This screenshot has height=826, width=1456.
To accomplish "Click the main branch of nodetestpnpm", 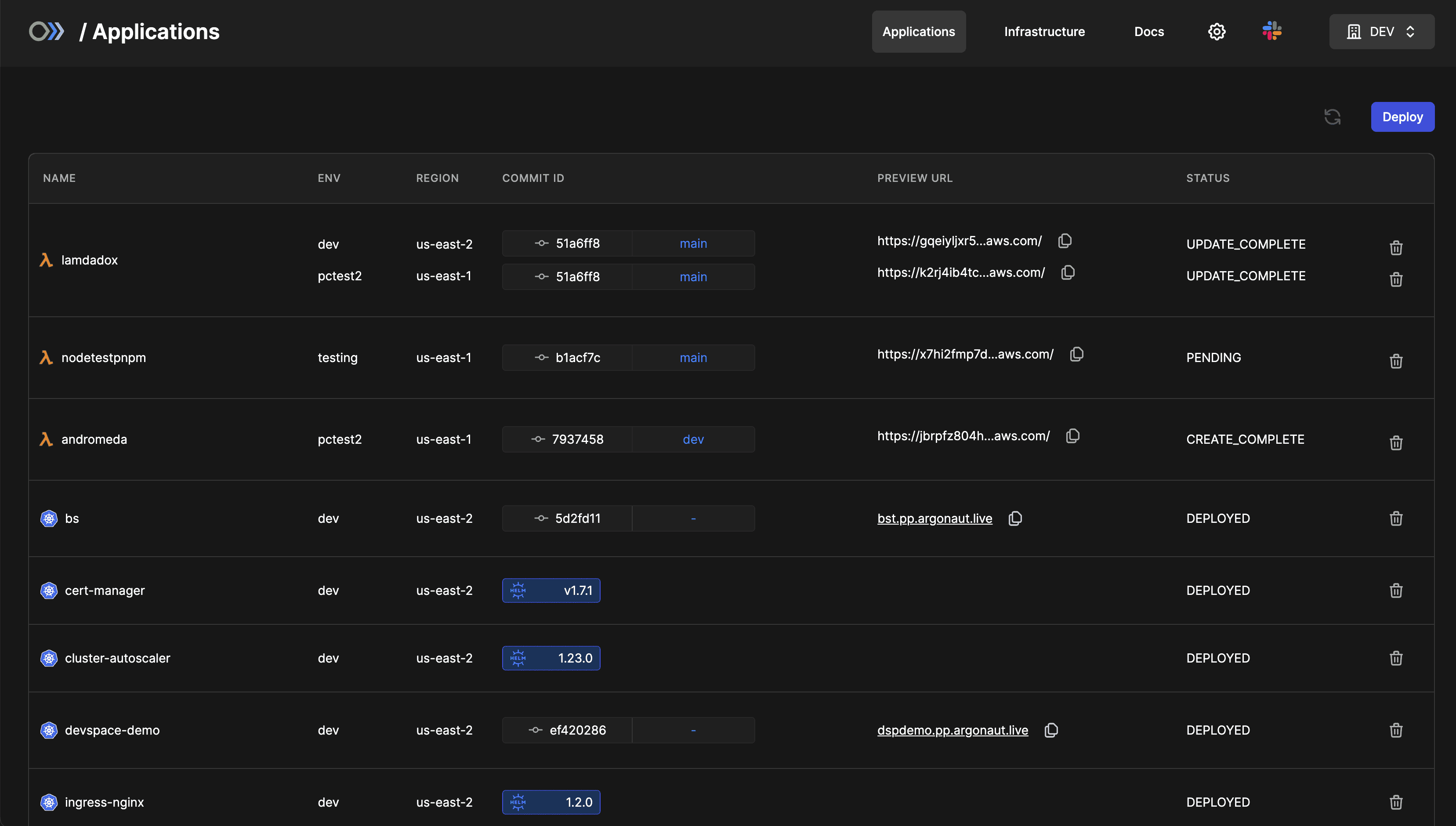I will pos(693,357).
